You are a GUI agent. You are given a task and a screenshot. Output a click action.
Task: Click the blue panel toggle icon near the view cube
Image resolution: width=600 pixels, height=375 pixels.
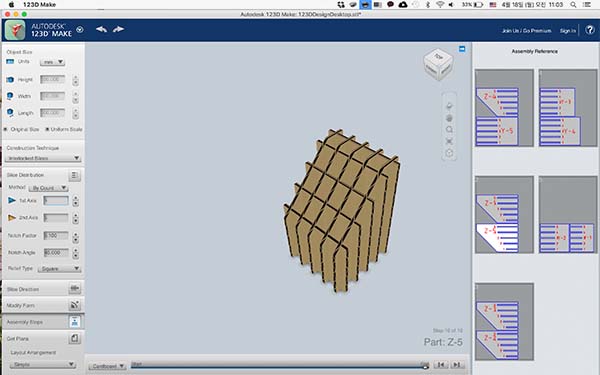[462, 49]
